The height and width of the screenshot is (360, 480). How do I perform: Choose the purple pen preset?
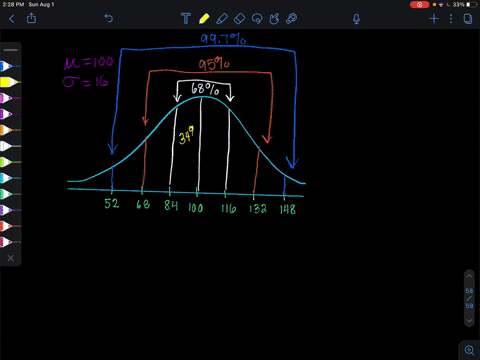[10, 114]
